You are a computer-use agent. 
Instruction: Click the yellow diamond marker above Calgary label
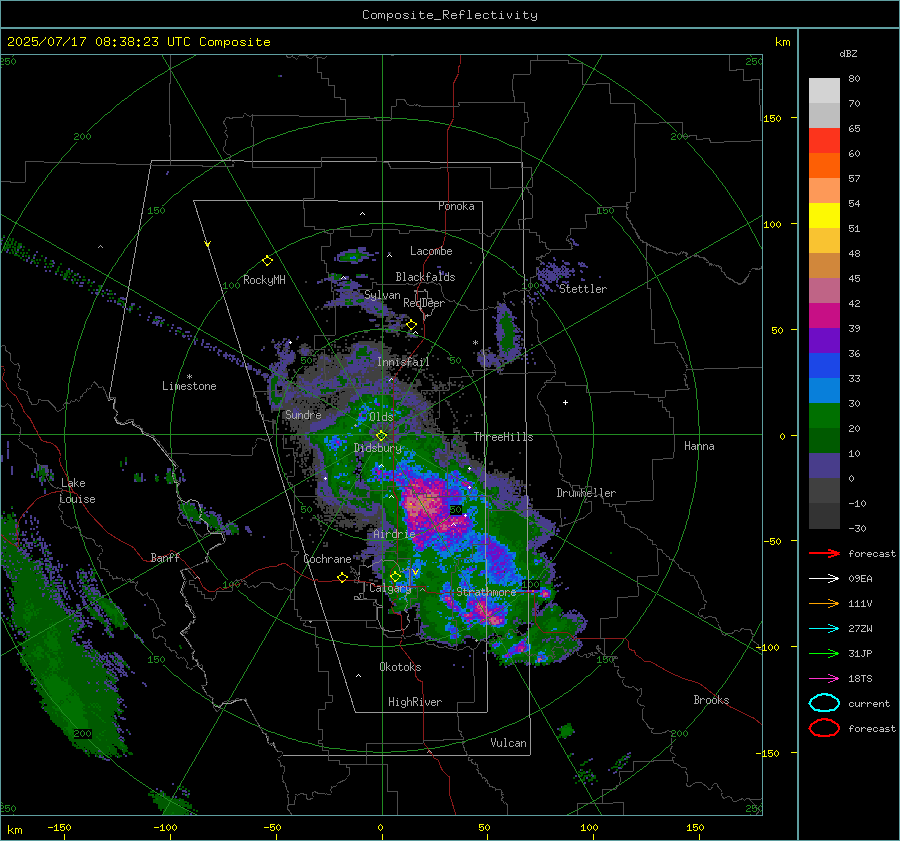pyautogui.click(x=395, y=576)
